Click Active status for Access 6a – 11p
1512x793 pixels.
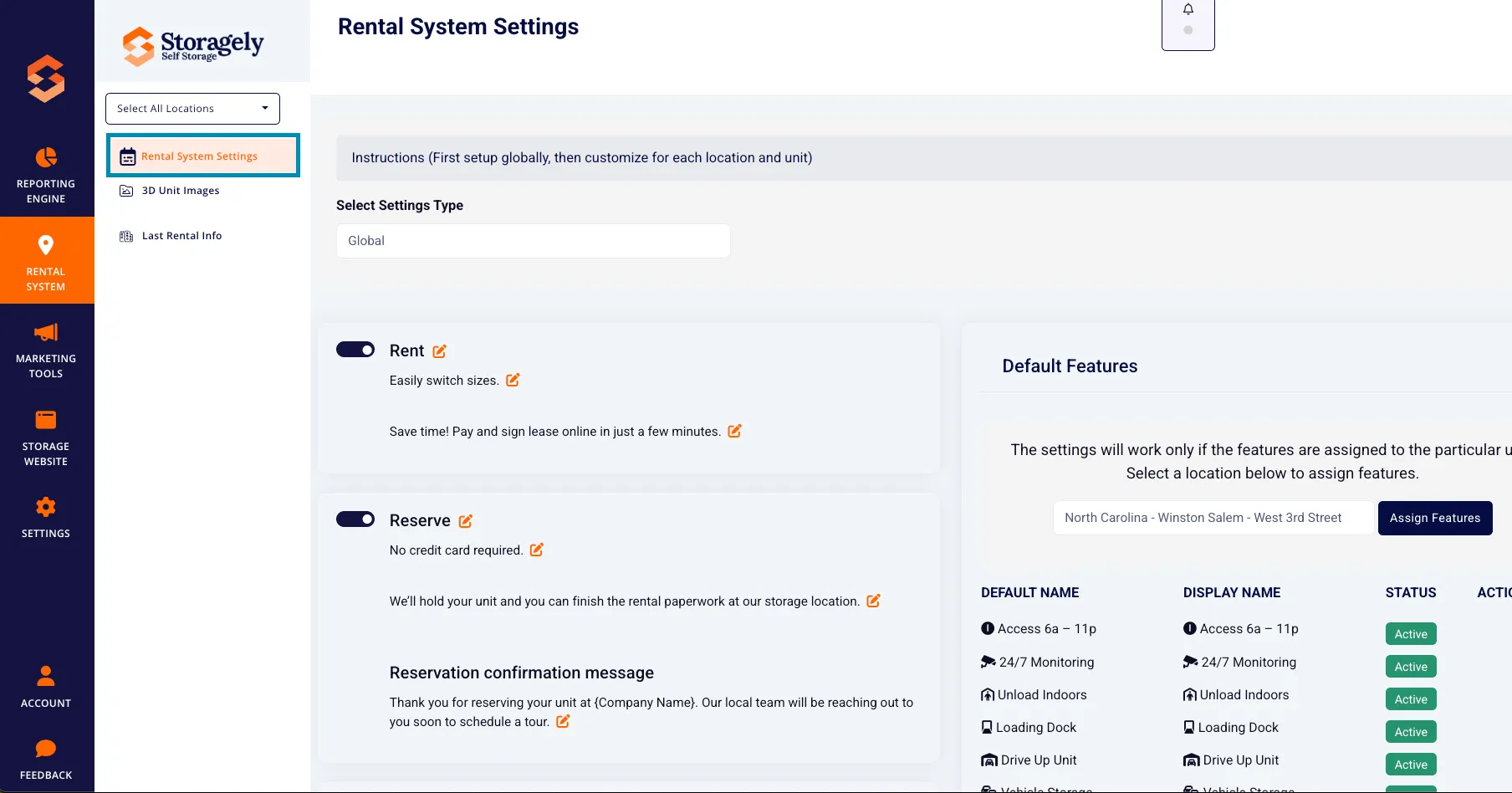click(1411, 634)
